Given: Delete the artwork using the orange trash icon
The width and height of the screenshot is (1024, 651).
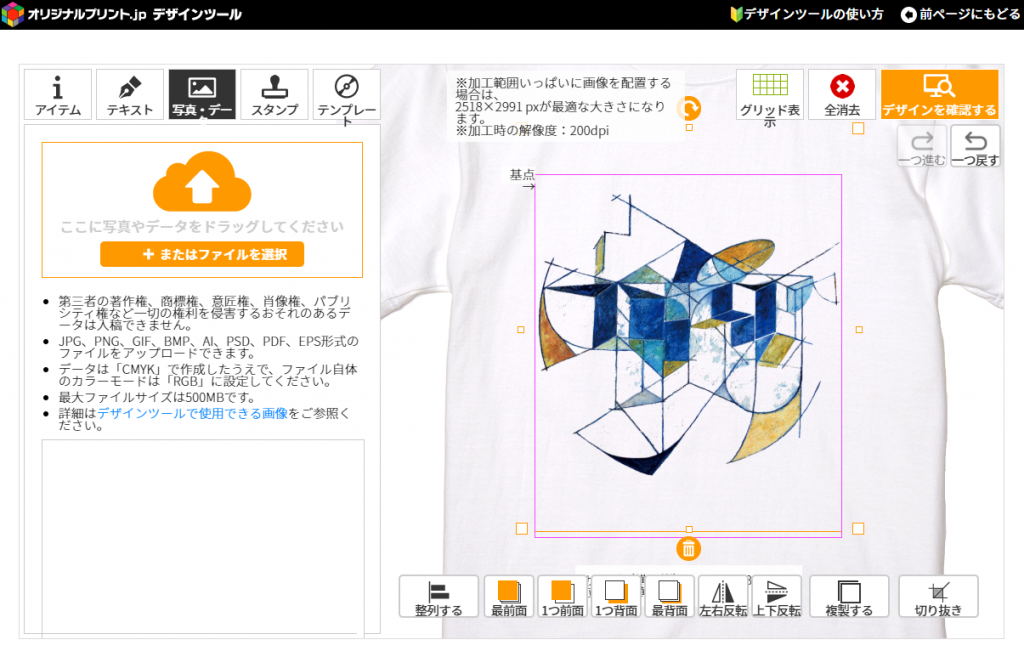Looking at the screenshot, I should coord(688,549).
